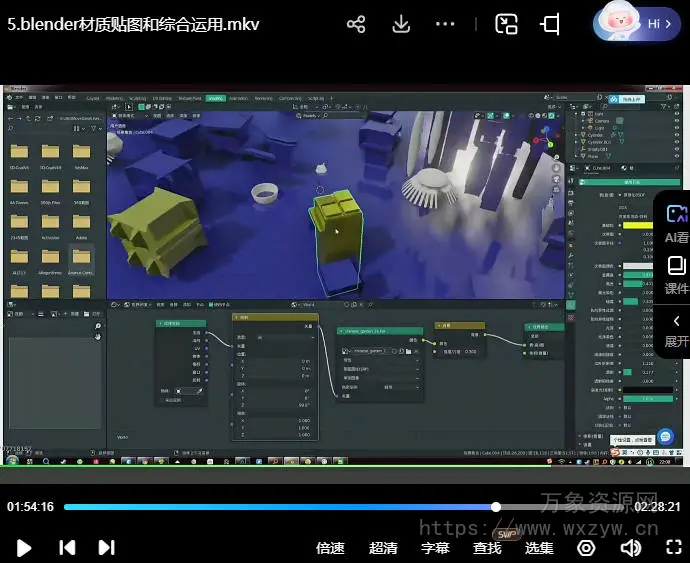Skip to the next video
Viewport: 690px width, 563px height.
106,547
